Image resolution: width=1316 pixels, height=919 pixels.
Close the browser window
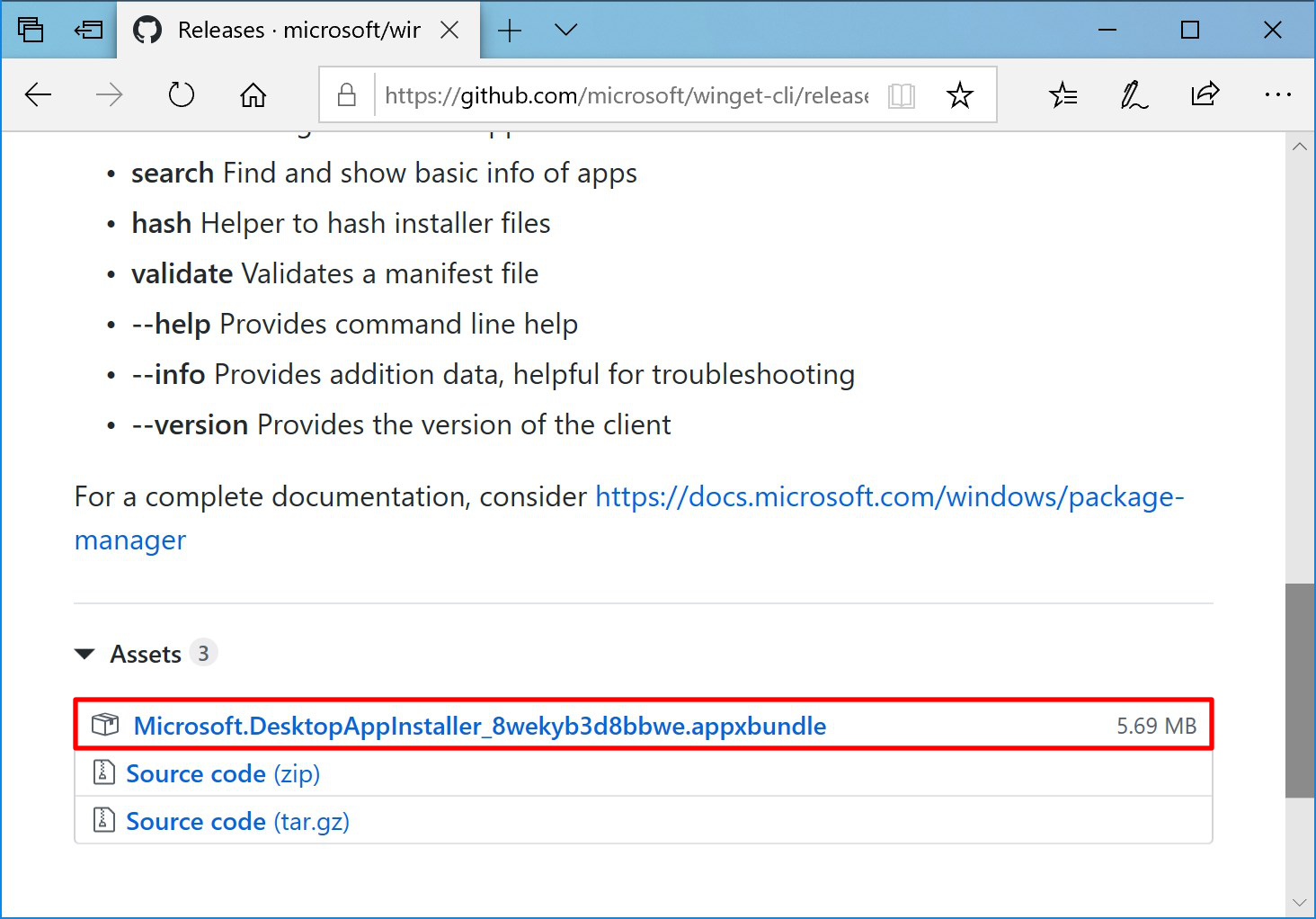pos(1273,30)
